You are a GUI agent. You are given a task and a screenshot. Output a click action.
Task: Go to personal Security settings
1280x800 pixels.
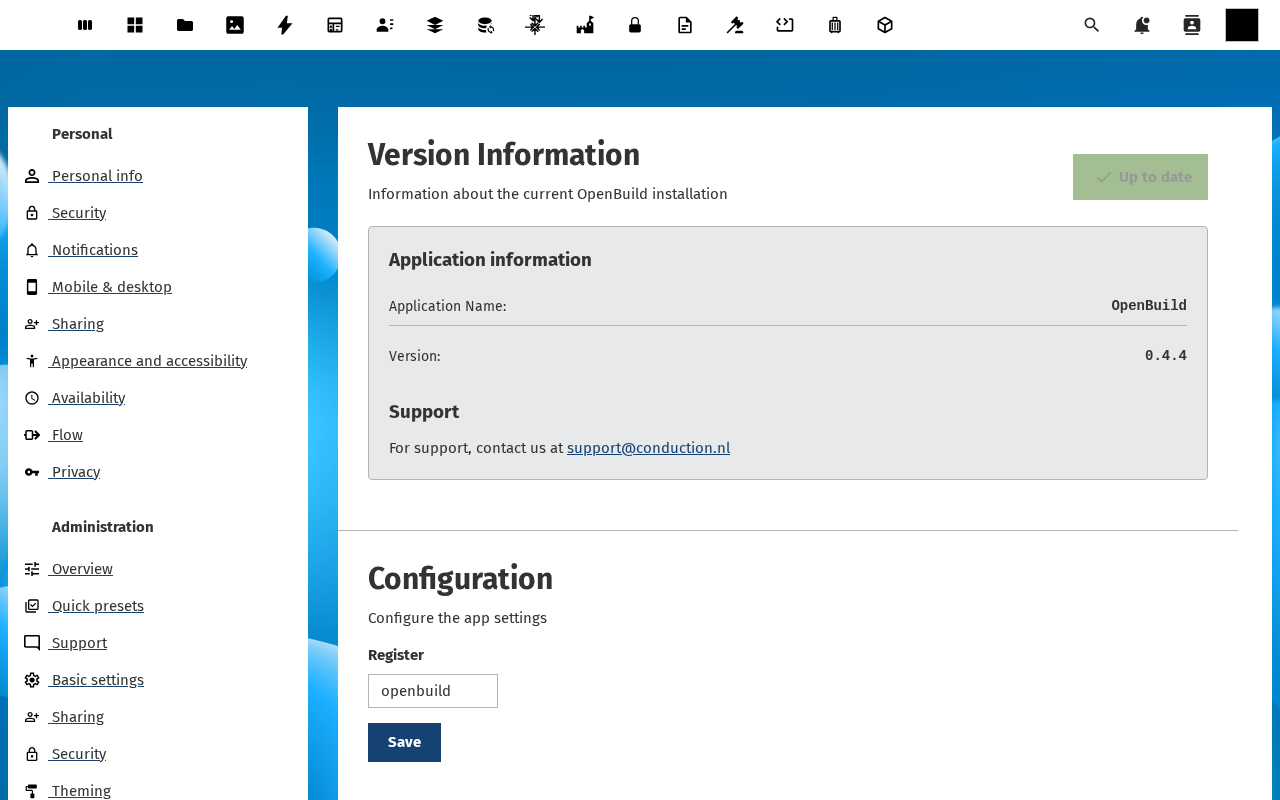(78, 213)
